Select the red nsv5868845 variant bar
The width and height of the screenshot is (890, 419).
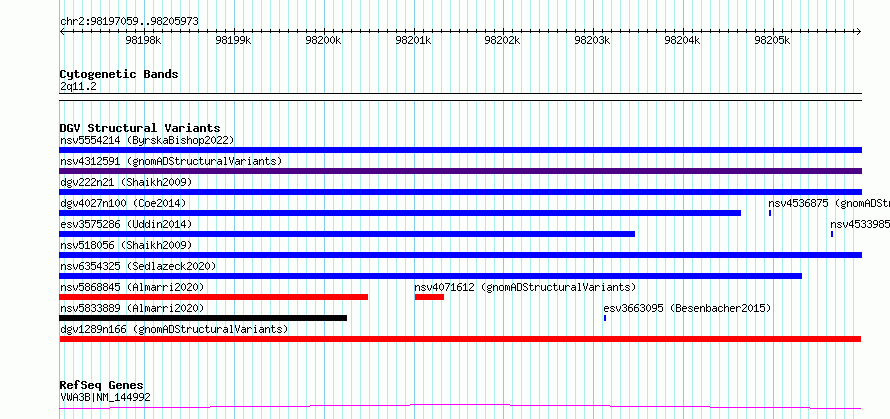point(213,297)
